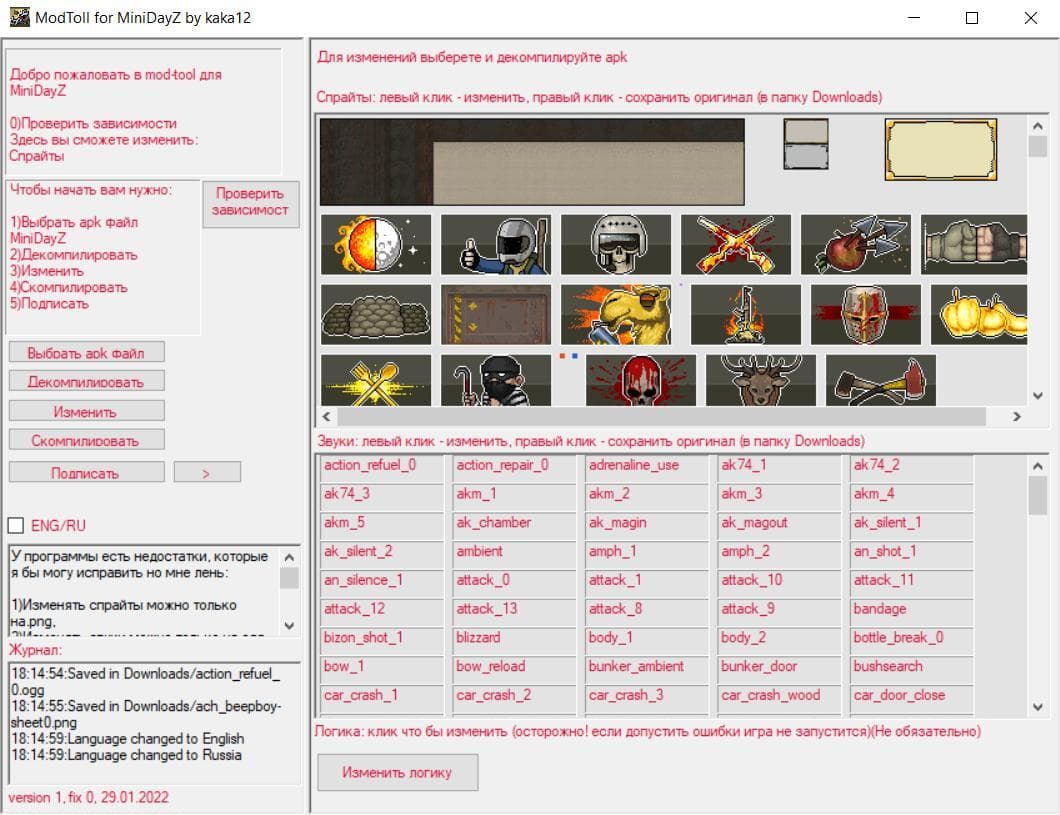Click the Скомпилировать button
The image size is (1060, 815).
pos(87,440)
